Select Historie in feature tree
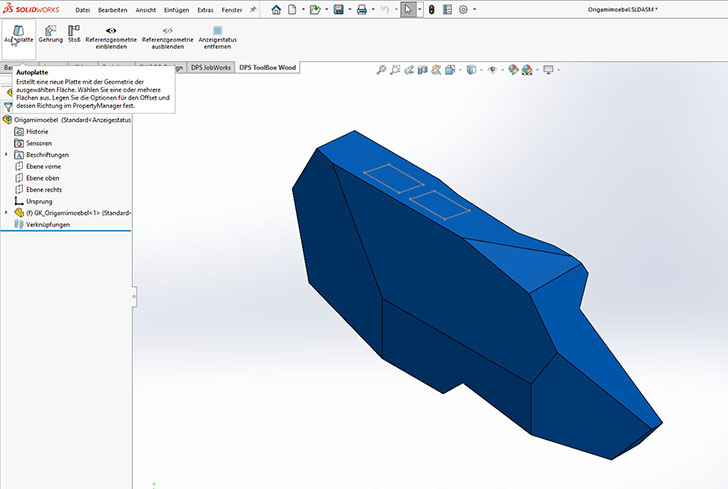The height and width of the screenshot is (489, 728). 37,131
